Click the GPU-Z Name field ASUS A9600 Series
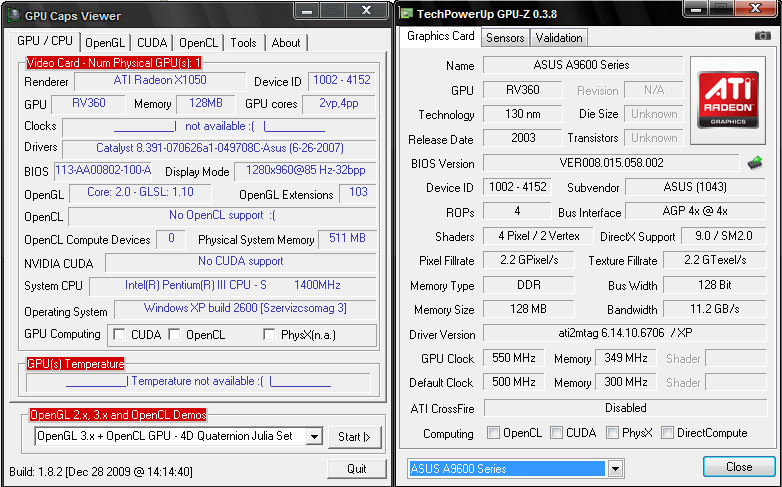 [x=583, y=65]
